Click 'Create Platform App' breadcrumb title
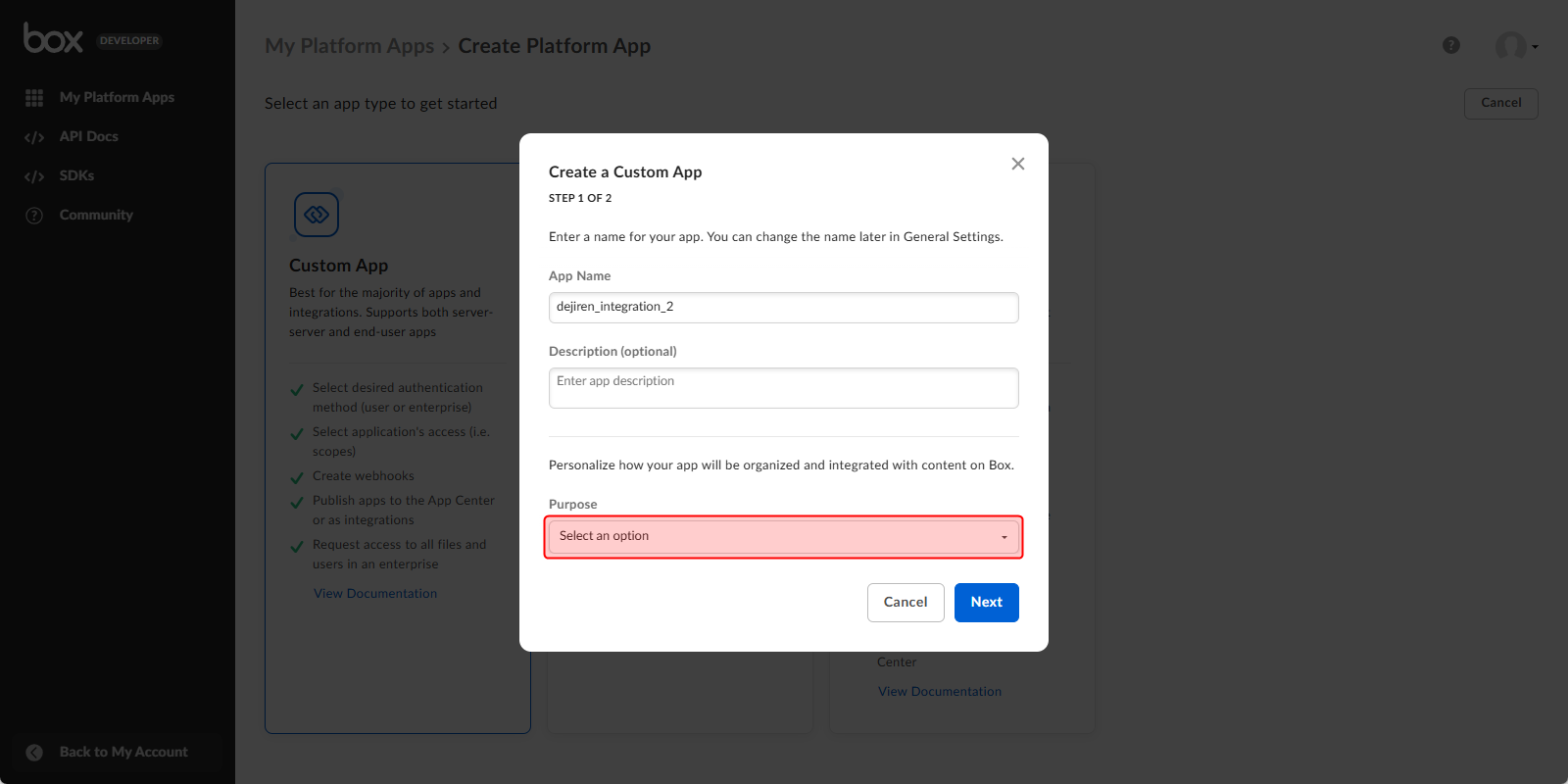This screenshot has width=1568, height=784. tap(555, 46)
